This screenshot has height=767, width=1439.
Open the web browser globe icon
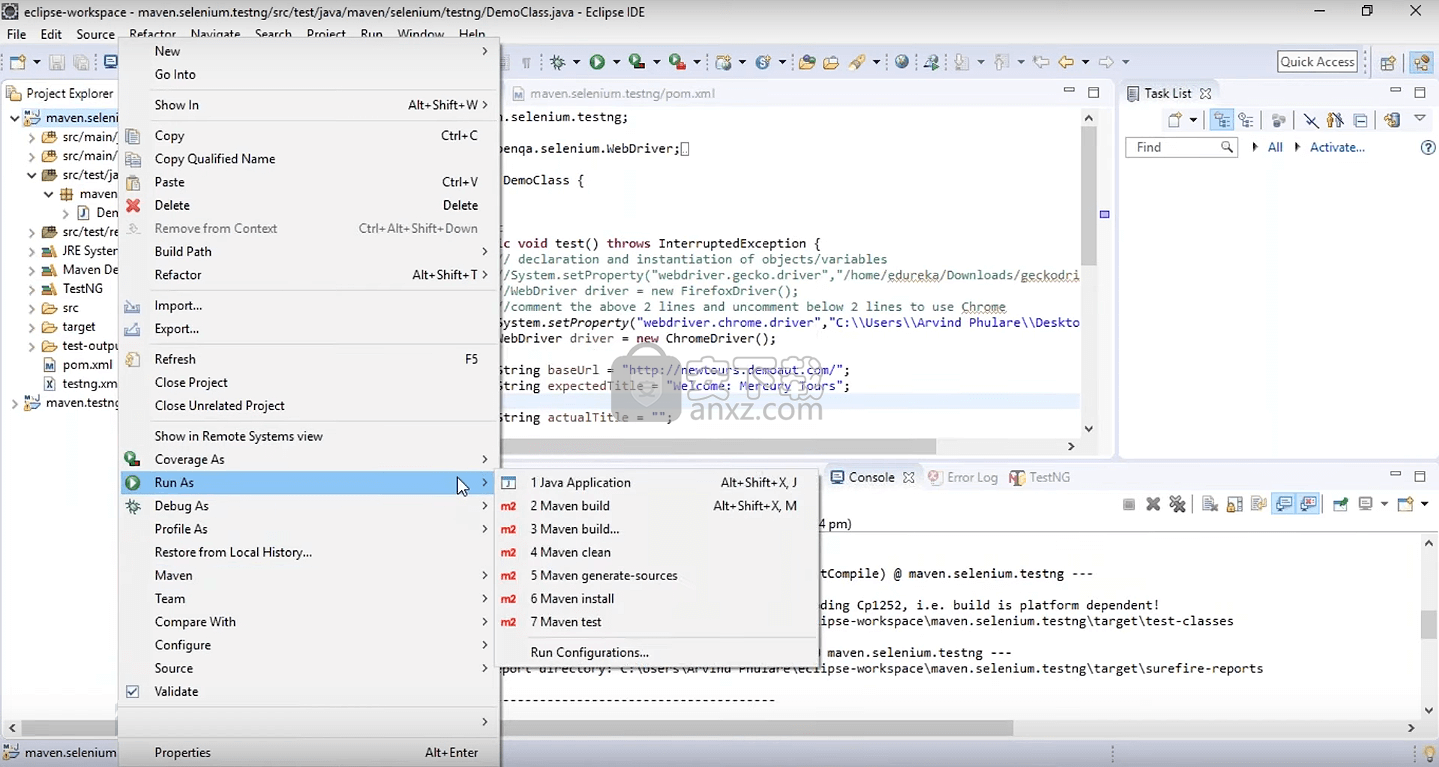902,62
